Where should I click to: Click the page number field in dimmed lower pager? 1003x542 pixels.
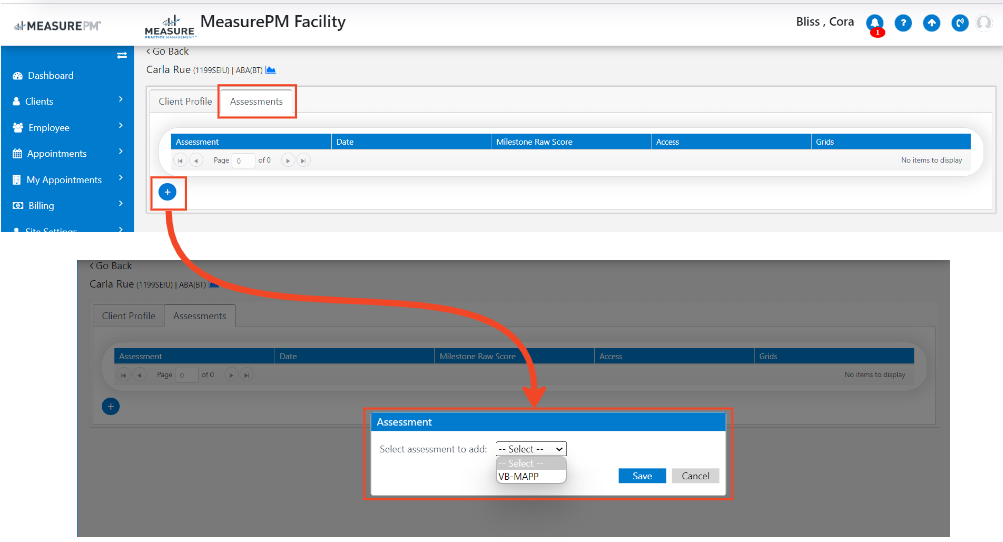(x=187, y=375)
